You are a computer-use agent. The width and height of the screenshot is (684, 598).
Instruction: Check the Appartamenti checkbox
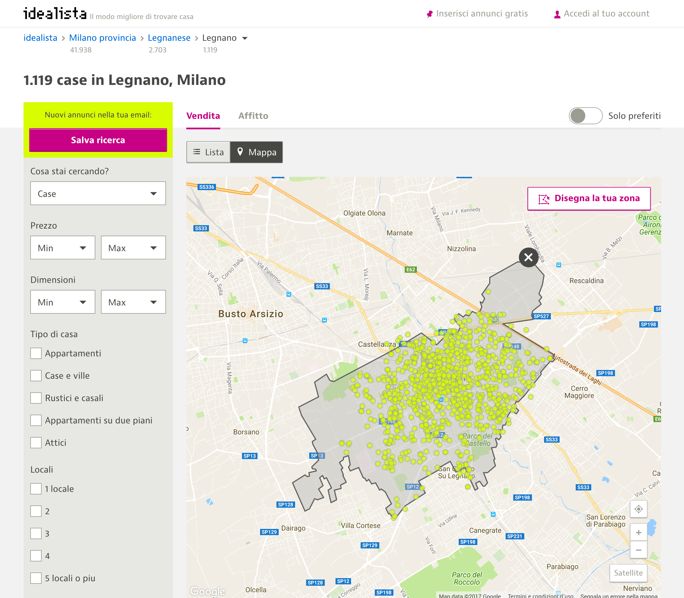[x=36, y=353]
